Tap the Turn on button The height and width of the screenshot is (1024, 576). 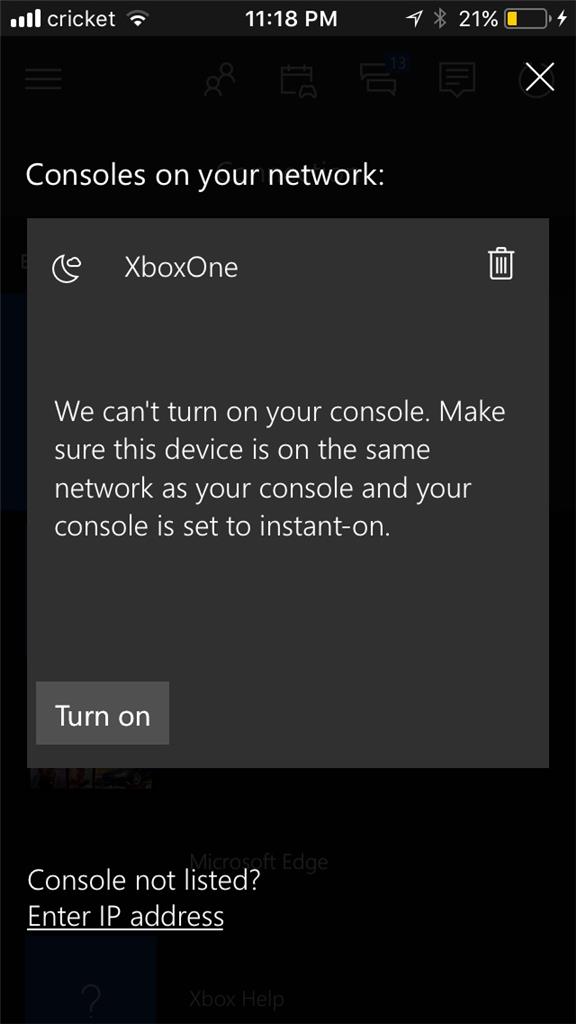pos(103,713)
